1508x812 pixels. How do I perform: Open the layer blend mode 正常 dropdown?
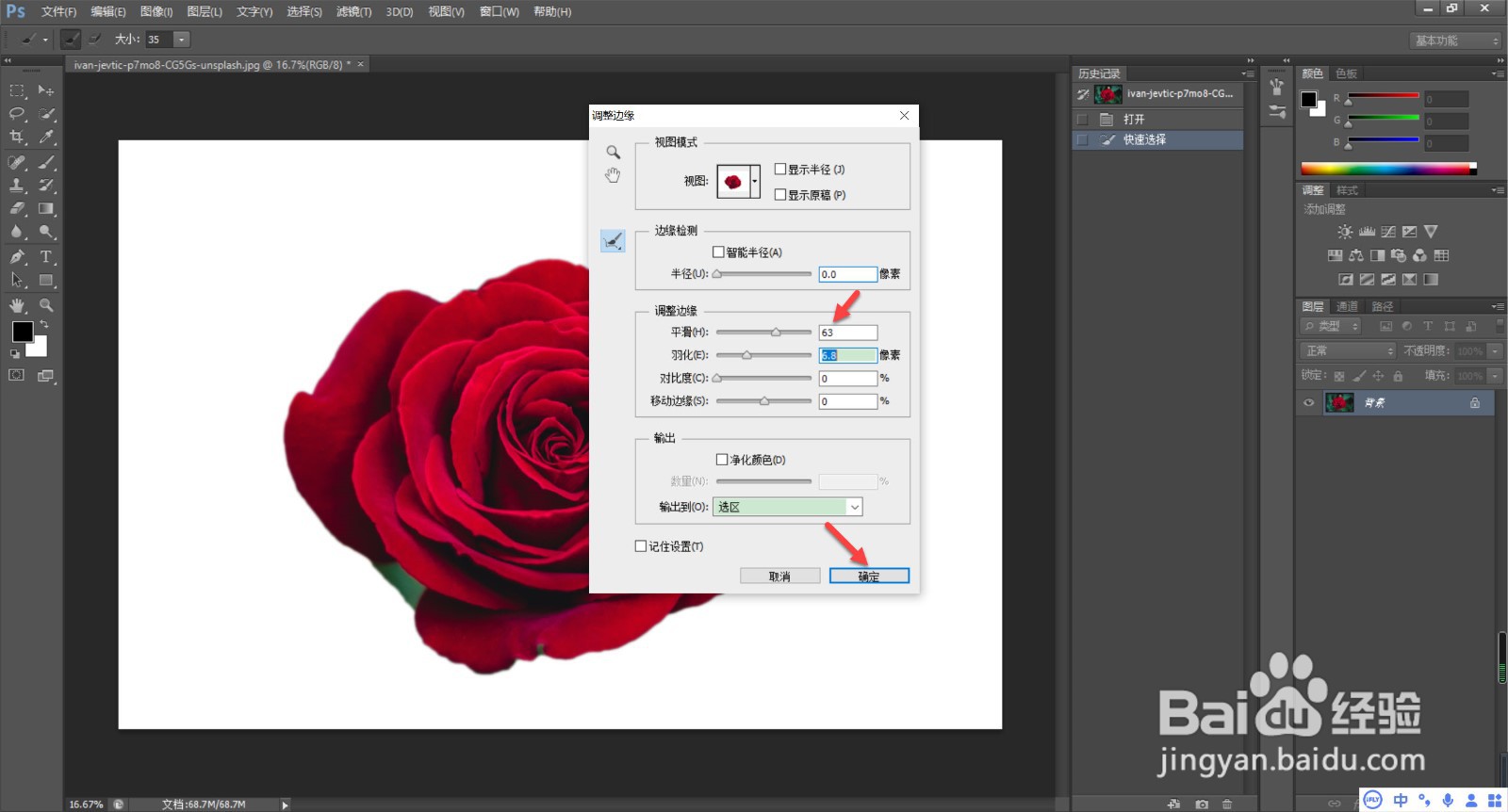click(1348, 350)
